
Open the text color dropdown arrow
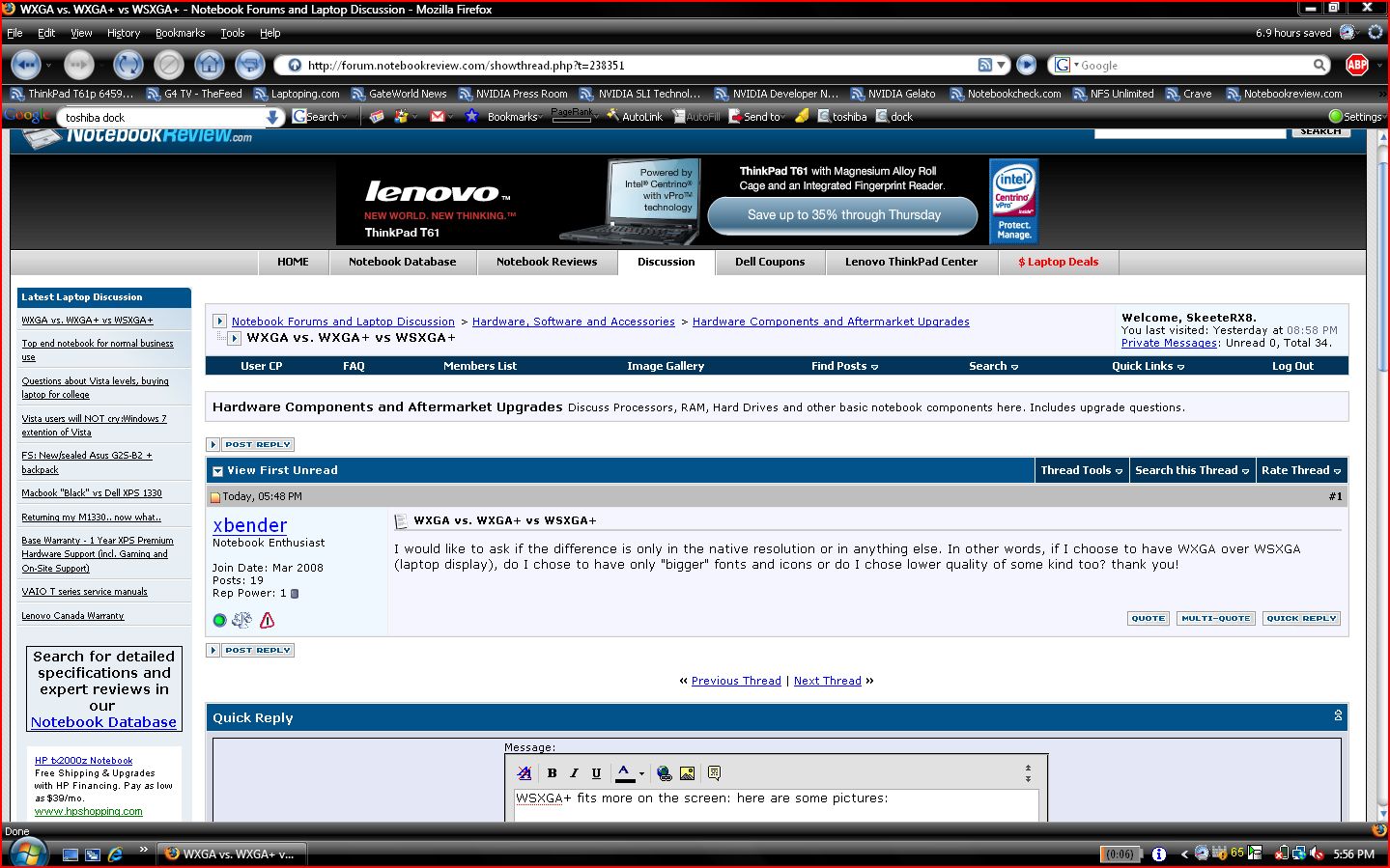641,773
